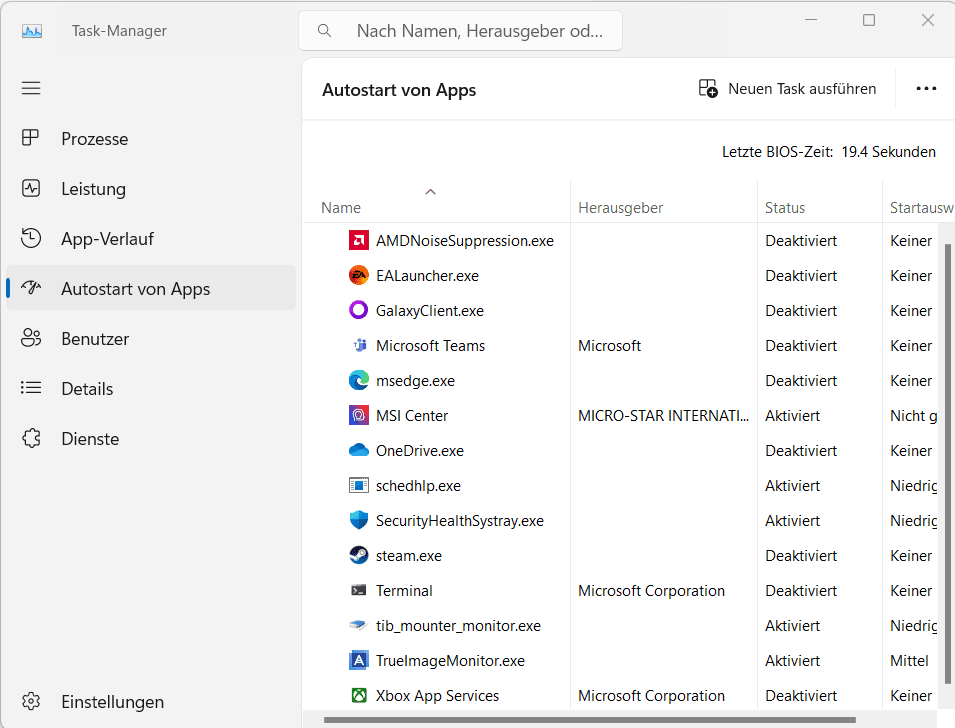
Task: Click the SecurityHealthSystray.exe shield icon
Action: pos(359,521)
